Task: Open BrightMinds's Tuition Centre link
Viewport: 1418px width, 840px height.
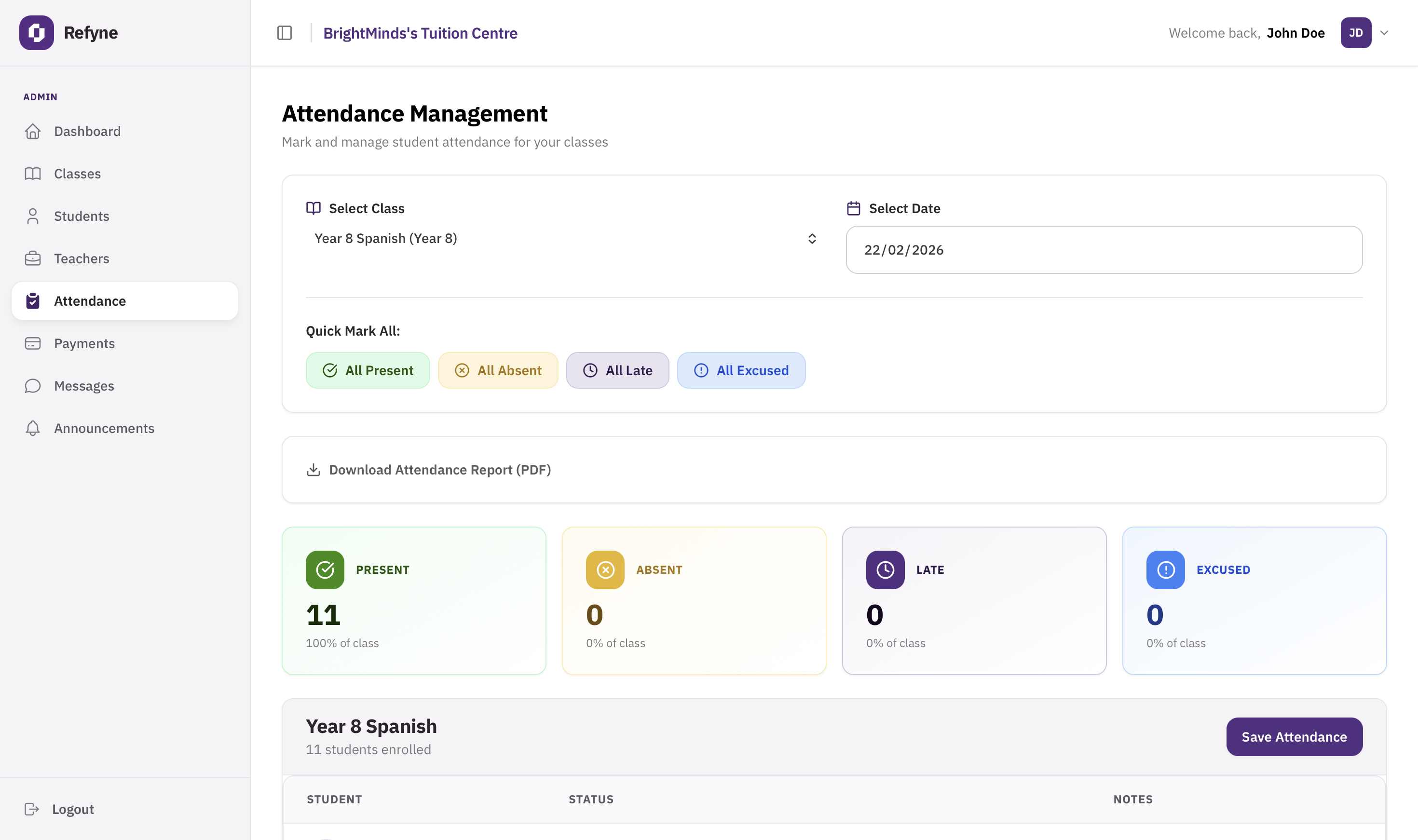Action: point(420,33)
